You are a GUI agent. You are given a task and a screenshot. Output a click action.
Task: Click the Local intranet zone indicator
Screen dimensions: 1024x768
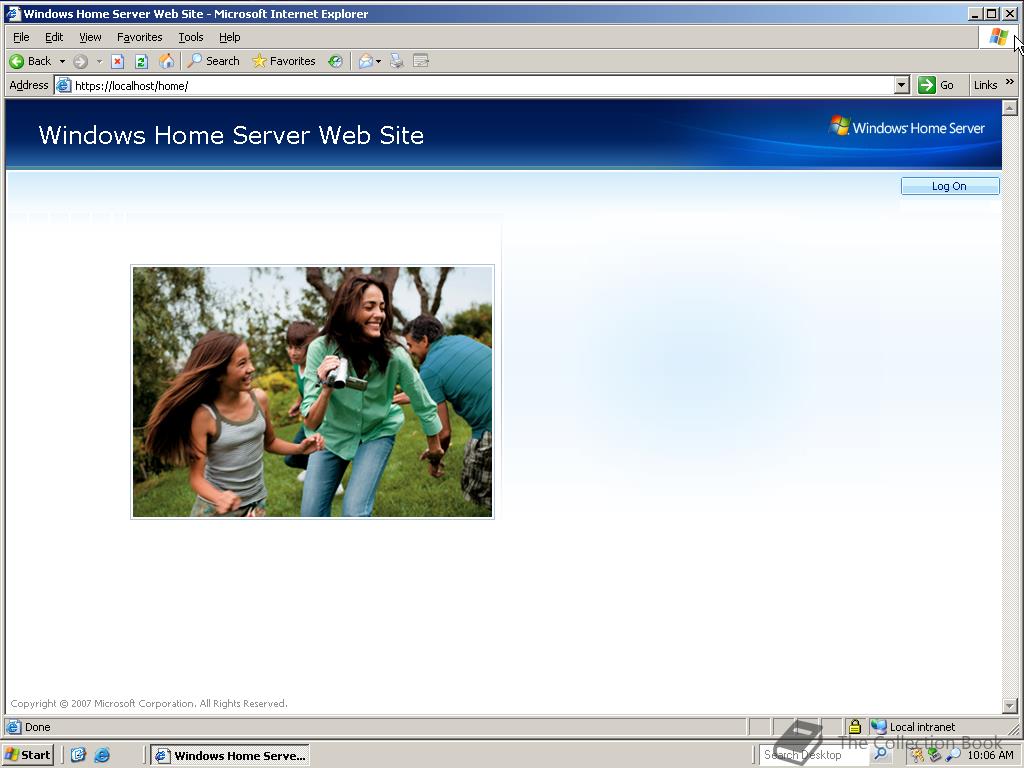click(914, 727)
